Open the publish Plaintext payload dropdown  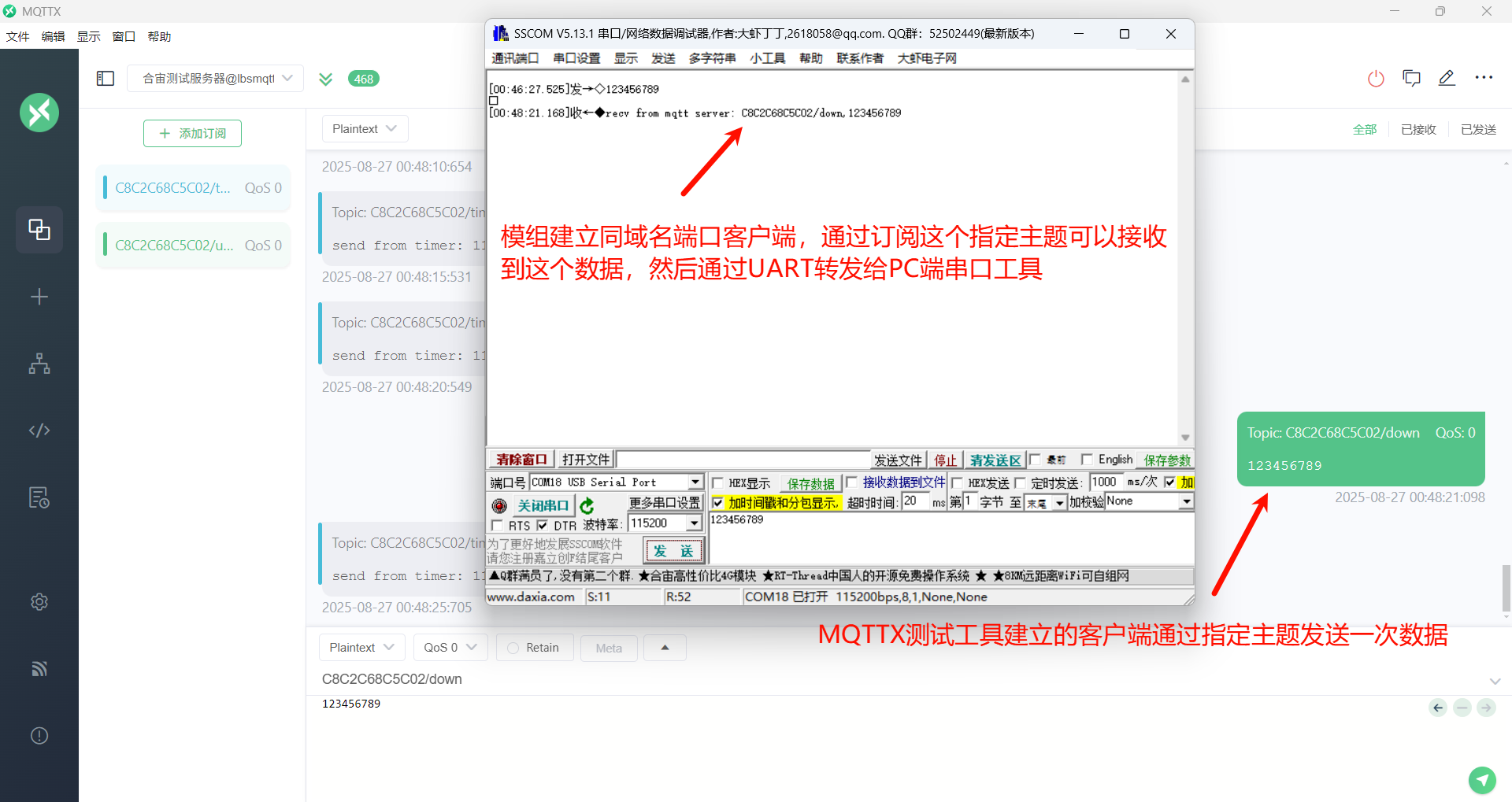tap(361, 648)
